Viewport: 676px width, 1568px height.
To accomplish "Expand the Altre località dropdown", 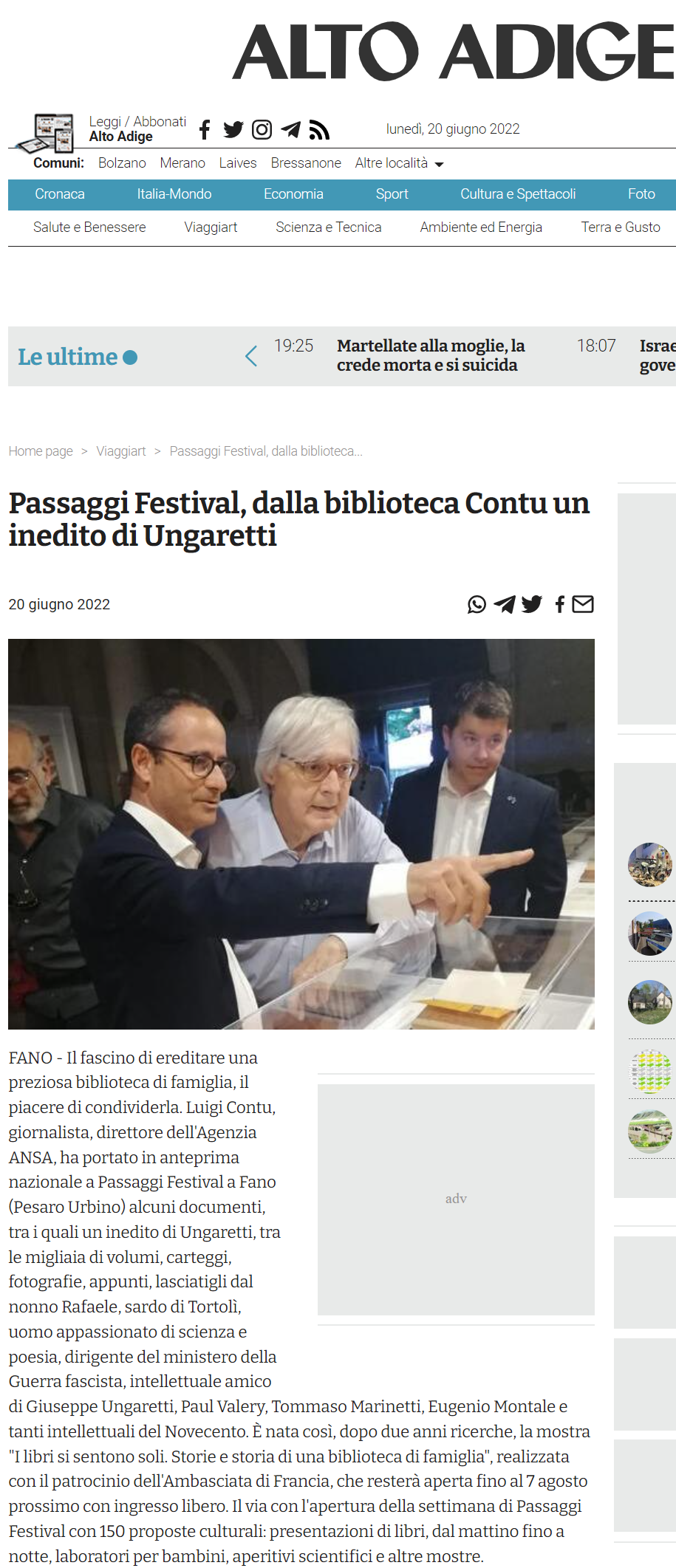I will tap(399, 163).
